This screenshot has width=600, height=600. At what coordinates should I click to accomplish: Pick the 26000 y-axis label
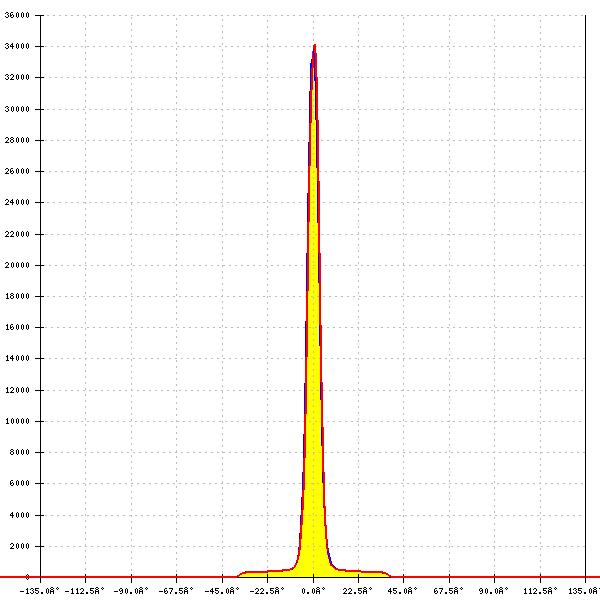click(17, 171)
